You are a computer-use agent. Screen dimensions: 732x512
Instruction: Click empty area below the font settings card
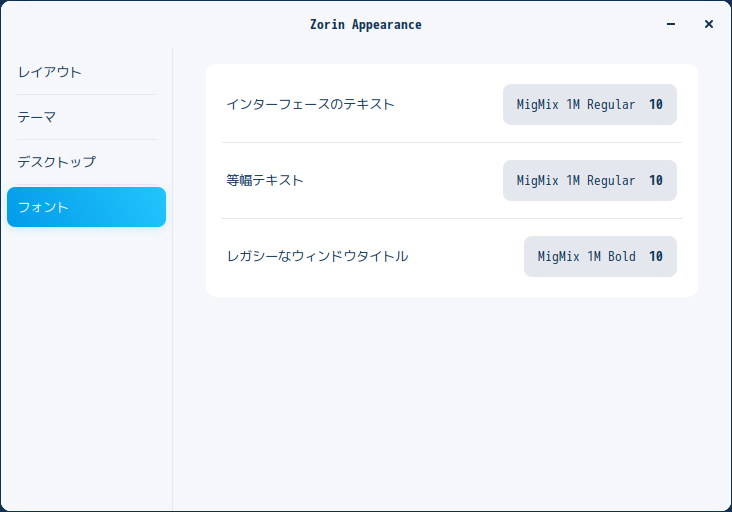coord(452,401)
